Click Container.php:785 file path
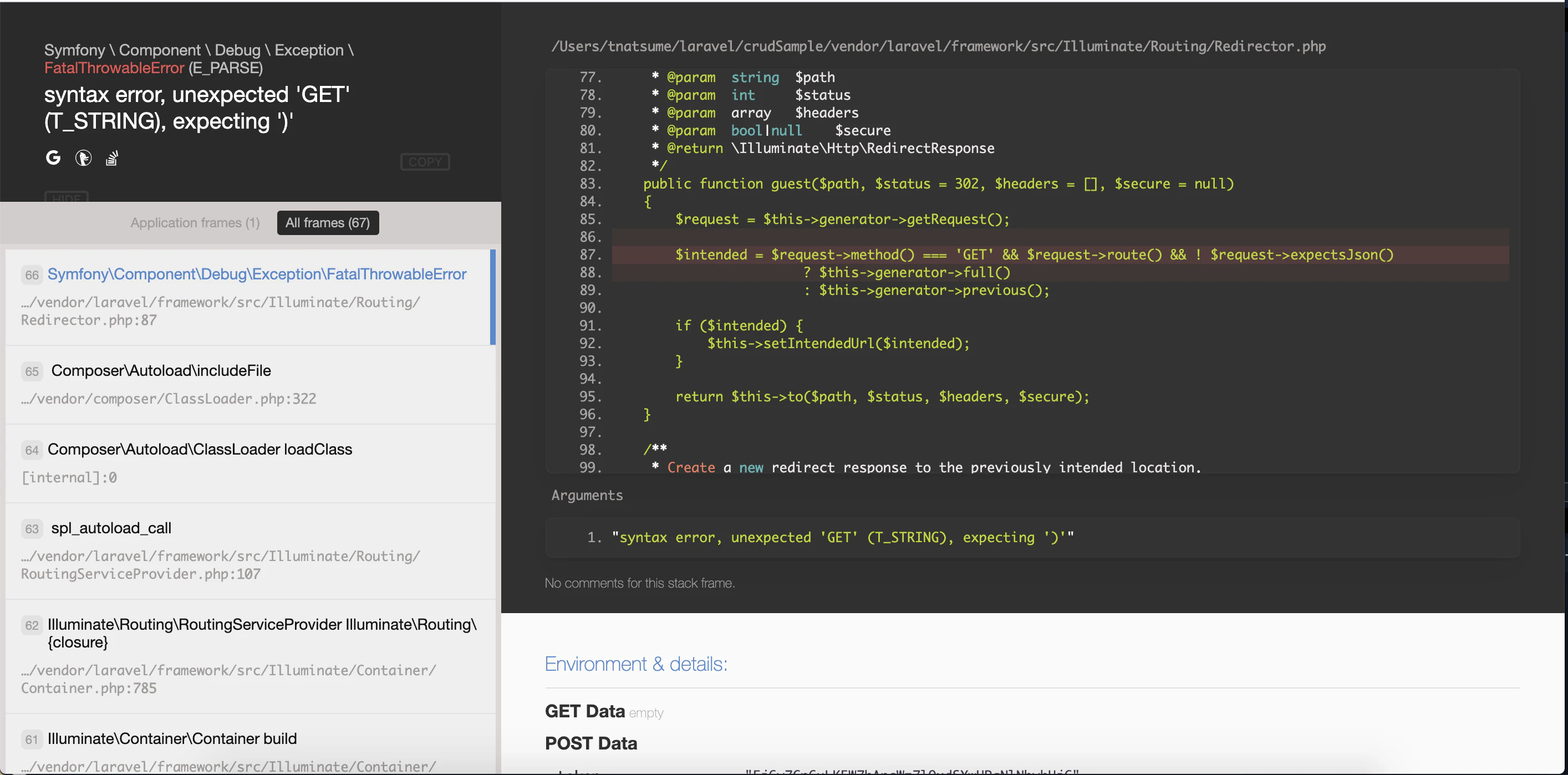 (x=228, y=680)
